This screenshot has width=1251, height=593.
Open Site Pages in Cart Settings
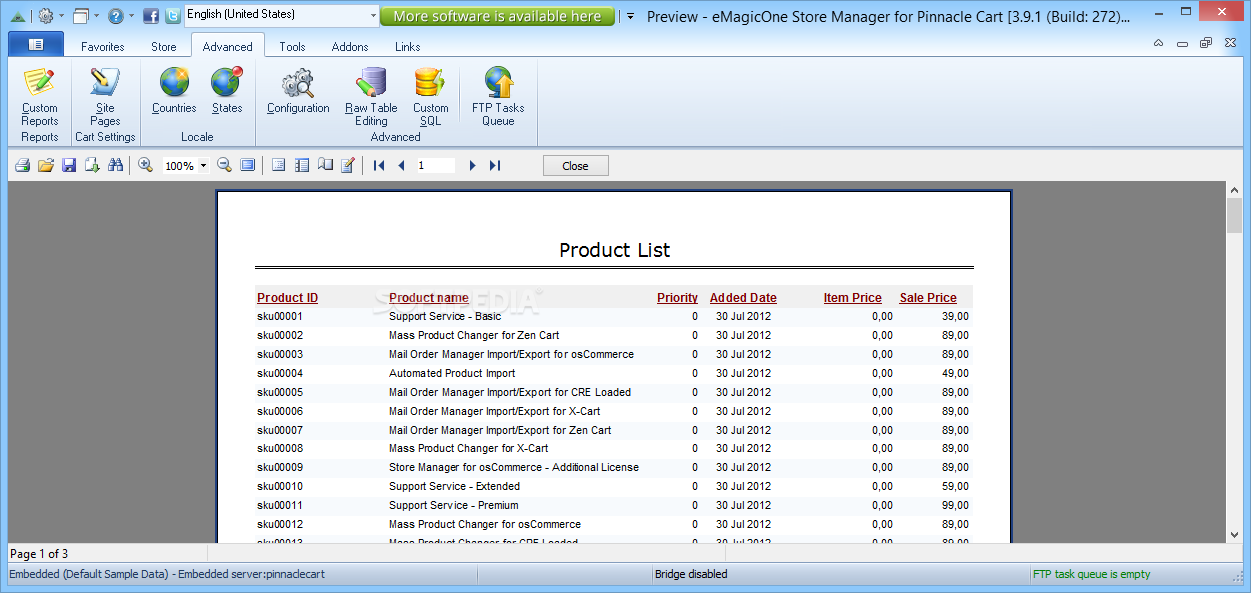(x=105, y=96)
